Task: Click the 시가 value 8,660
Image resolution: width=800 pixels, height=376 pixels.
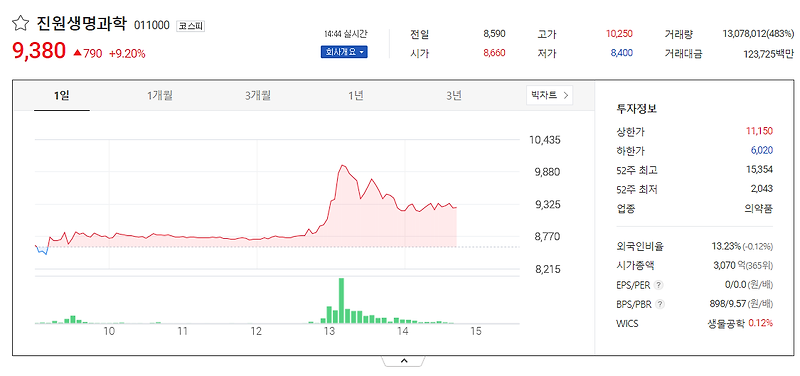Action: [494, 53]
